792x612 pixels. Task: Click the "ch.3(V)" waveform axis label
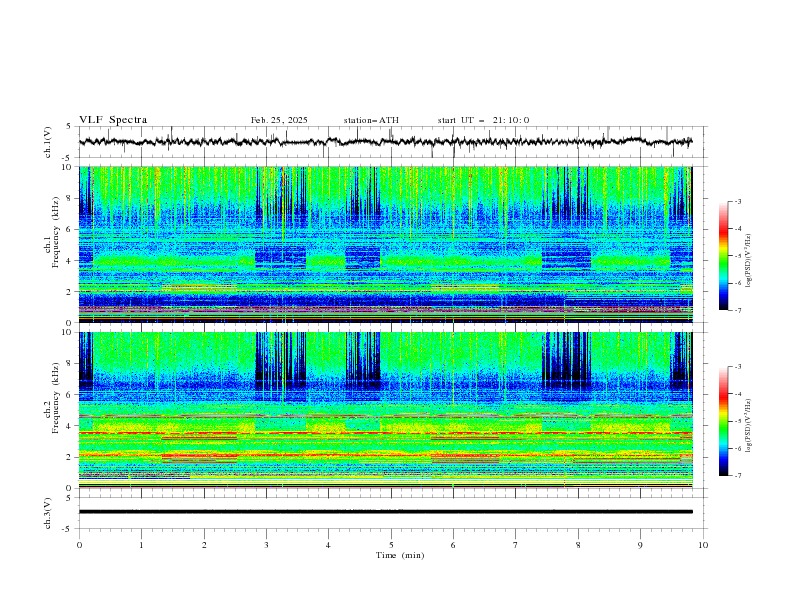[48, 513]
